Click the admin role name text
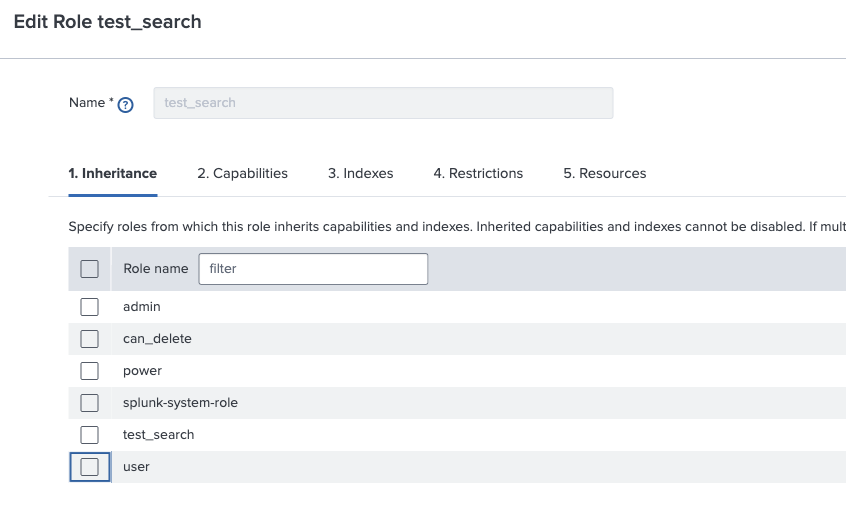 pyautogui.click(x=141, y=307)
